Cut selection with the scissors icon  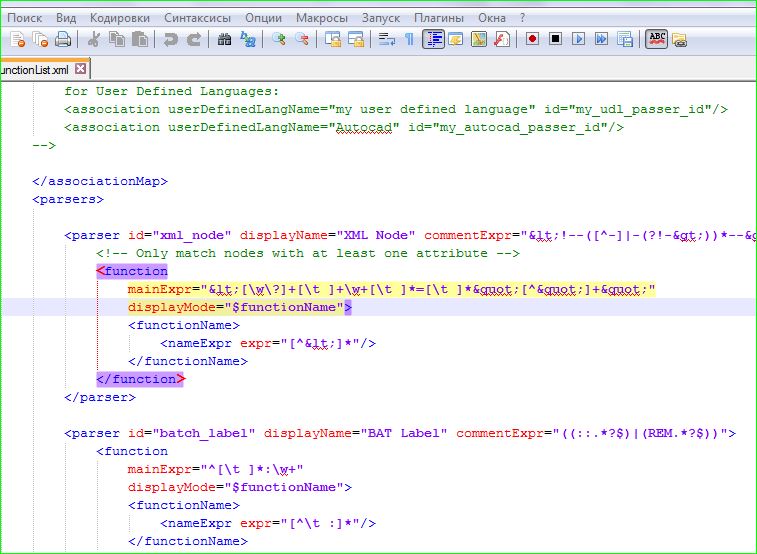(94, 39)
